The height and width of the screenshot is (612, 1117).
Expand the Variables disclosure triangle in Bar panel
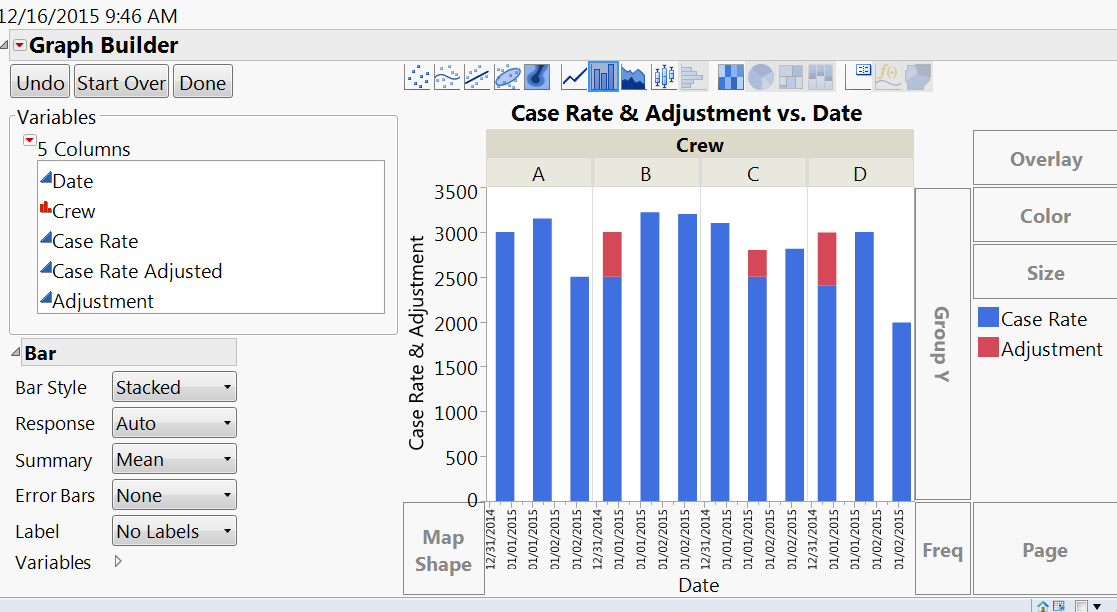click(119, 562)
